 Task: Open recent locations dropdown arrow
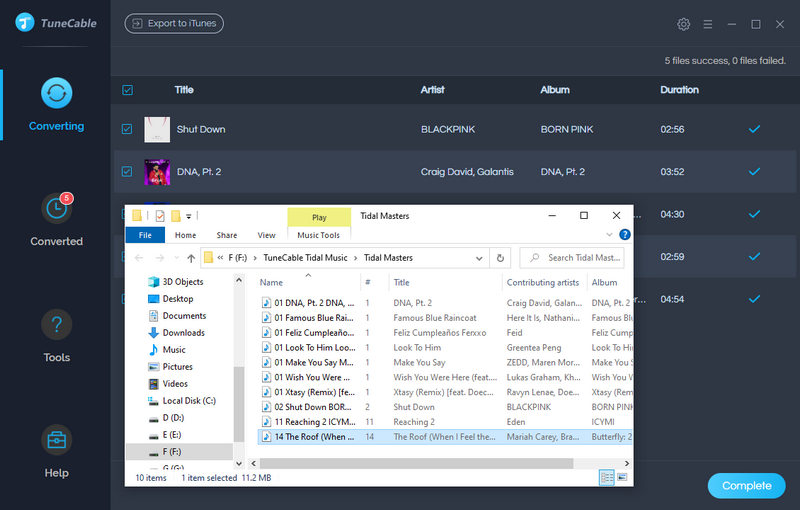[x=177, y=258]
